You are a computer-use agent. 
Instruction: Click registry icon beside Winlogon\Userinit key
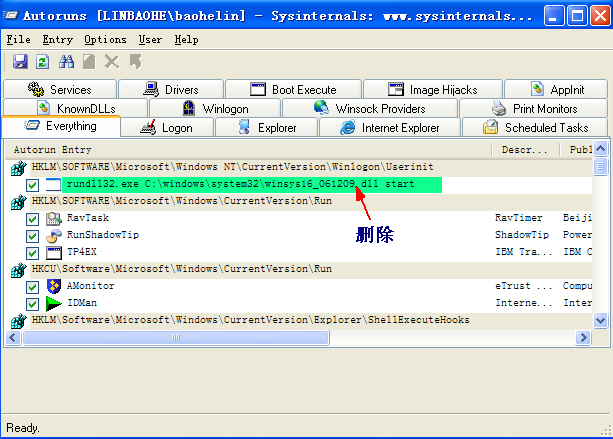pyautogui.click(x=18, y=168)
